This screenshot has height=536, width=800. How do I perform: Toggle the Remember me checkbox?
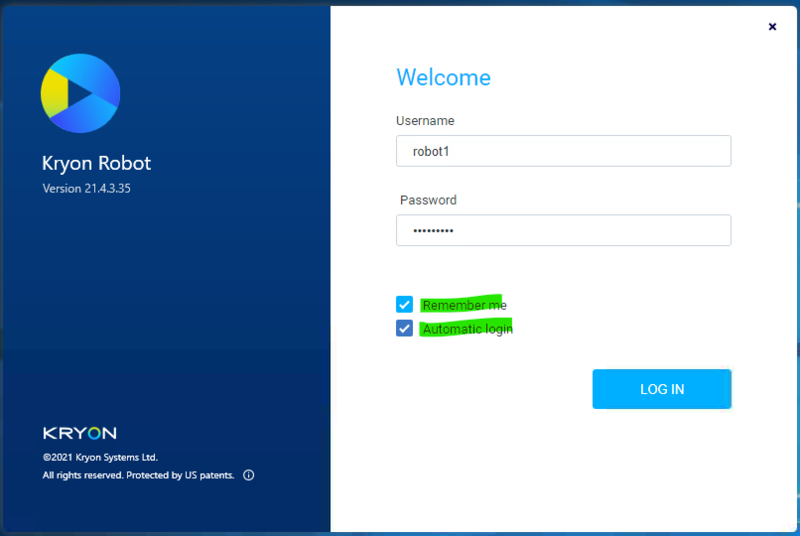tap(404, 304)
